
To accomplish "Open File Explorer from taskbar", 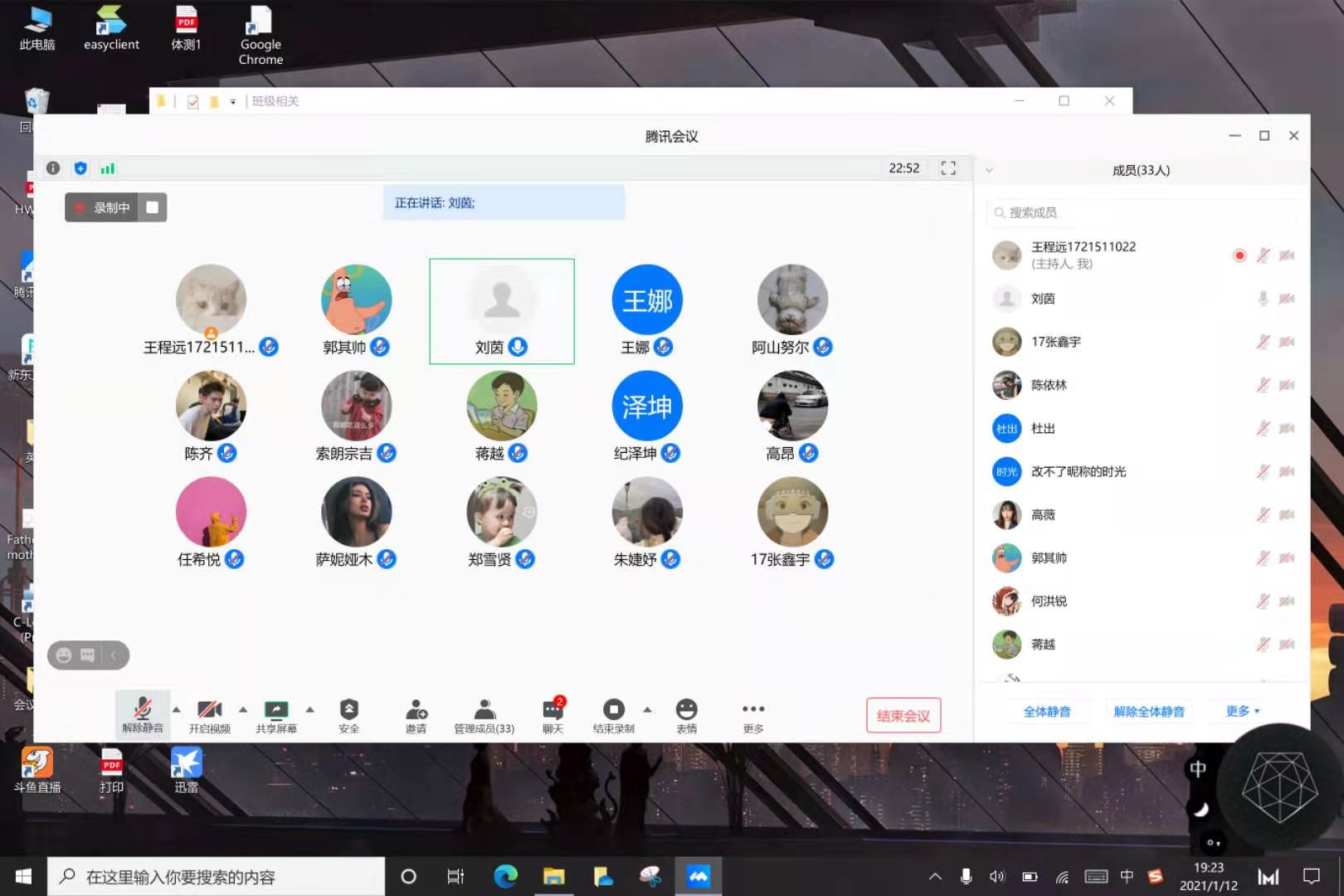I will (553, 877).
